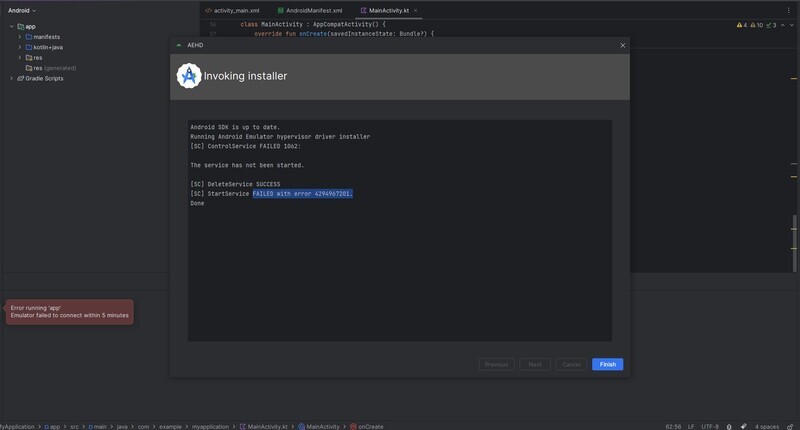800x430 pixels.
Task: Click the Gradle Scripts elephant icon
Action: [20, 78]
